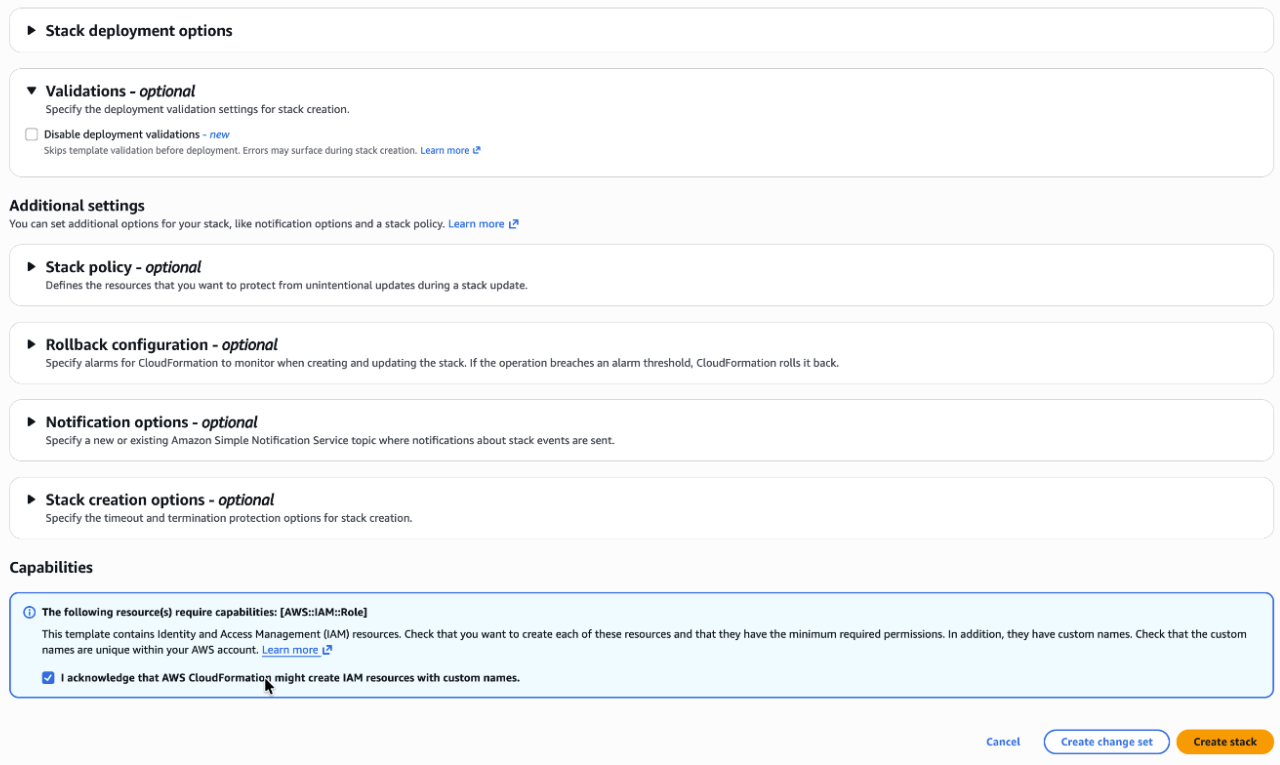Click the Additional settings heading text
This screenshot has height=765, width=1280.
tap(77, 206)
